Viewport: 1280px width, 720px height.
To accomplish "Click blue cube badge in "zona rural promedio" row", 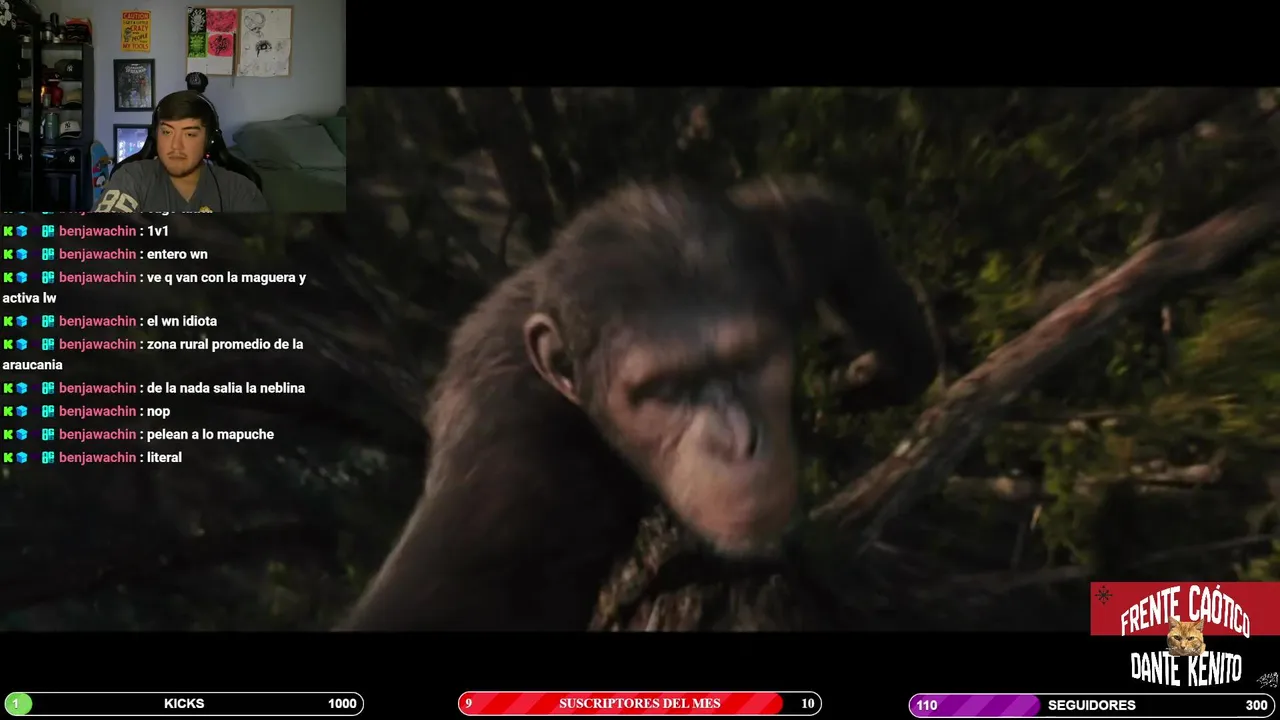I will (x=22, y=344).
